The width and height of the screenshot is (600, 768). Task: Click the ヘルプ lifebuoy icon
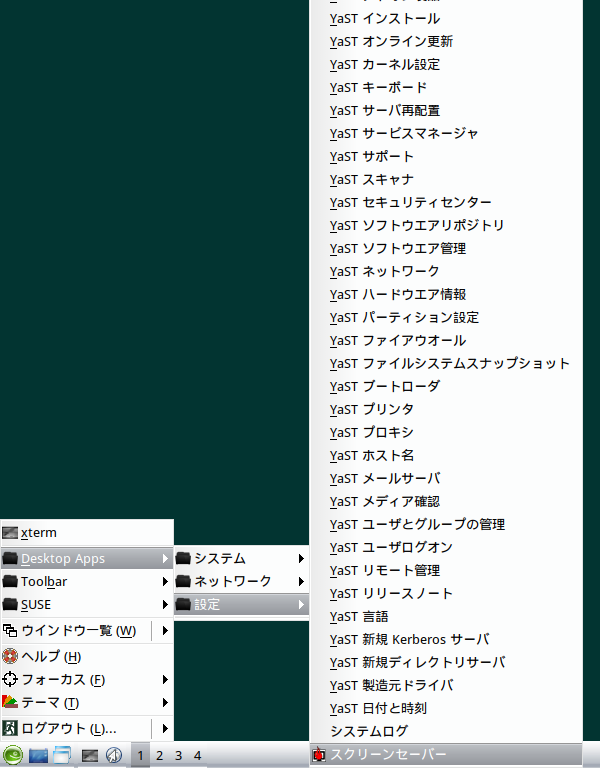[10, 656]
